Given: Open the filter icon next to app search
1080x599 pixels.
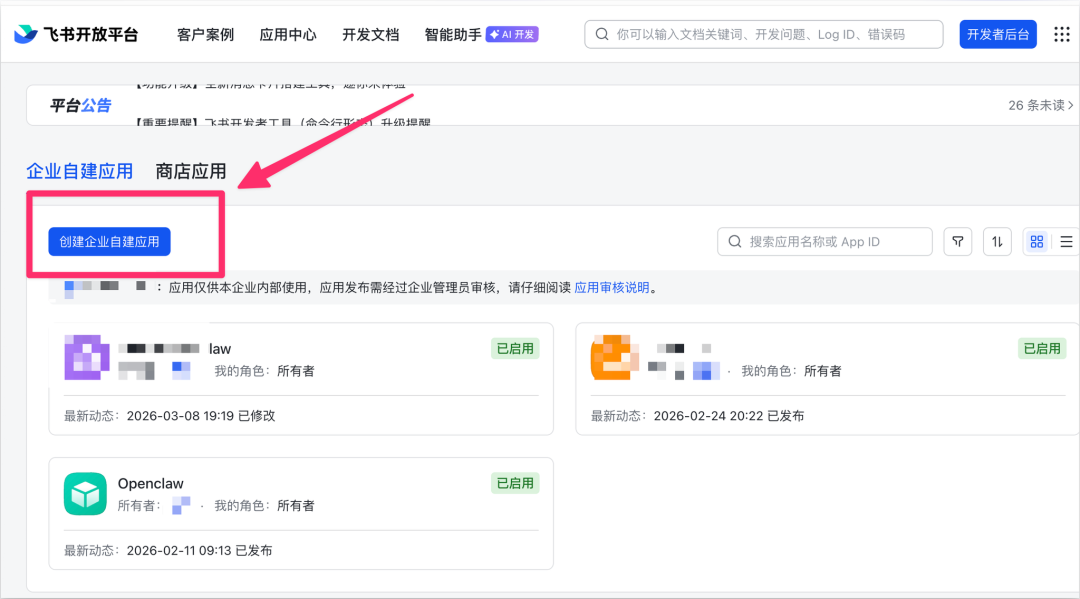Looking at the screenshot, I should pos(957,241).
